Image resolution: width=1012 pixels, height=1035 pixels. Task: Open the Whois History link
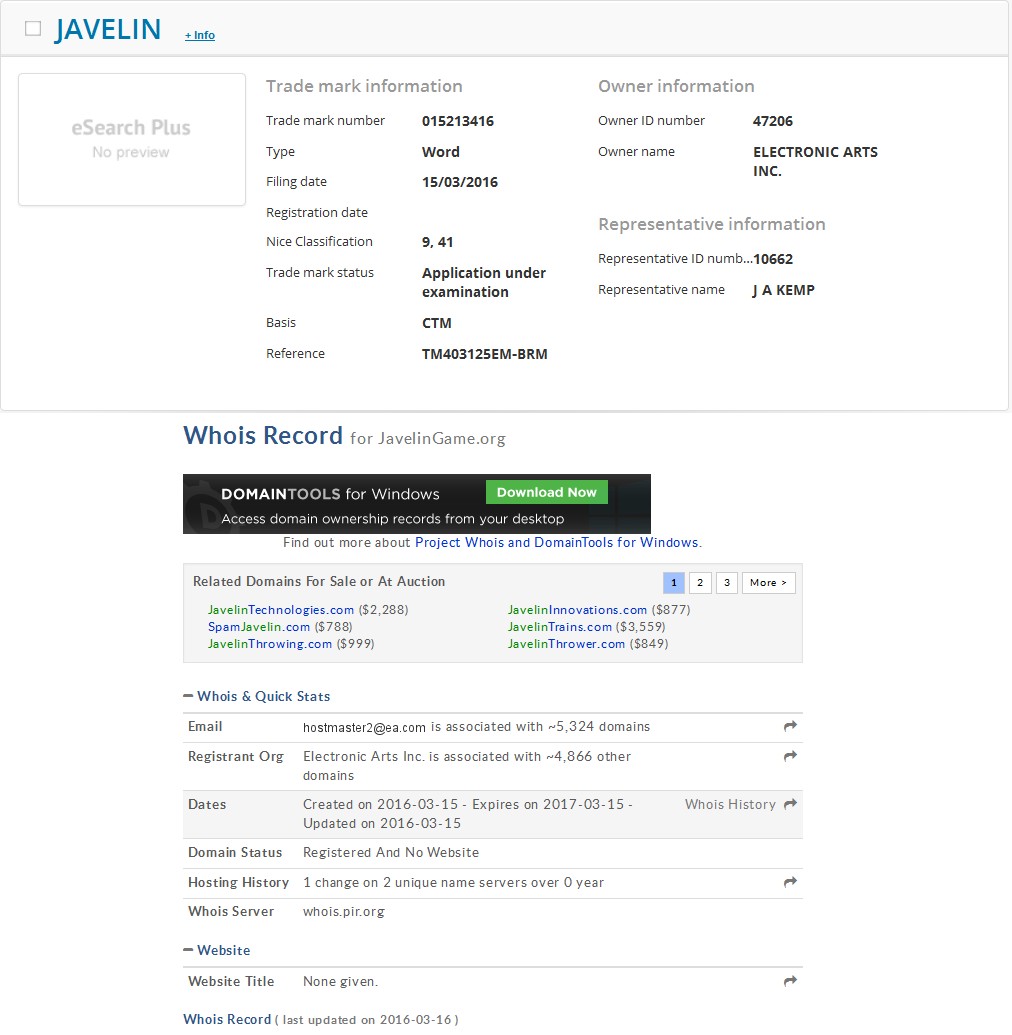(730, 805)
